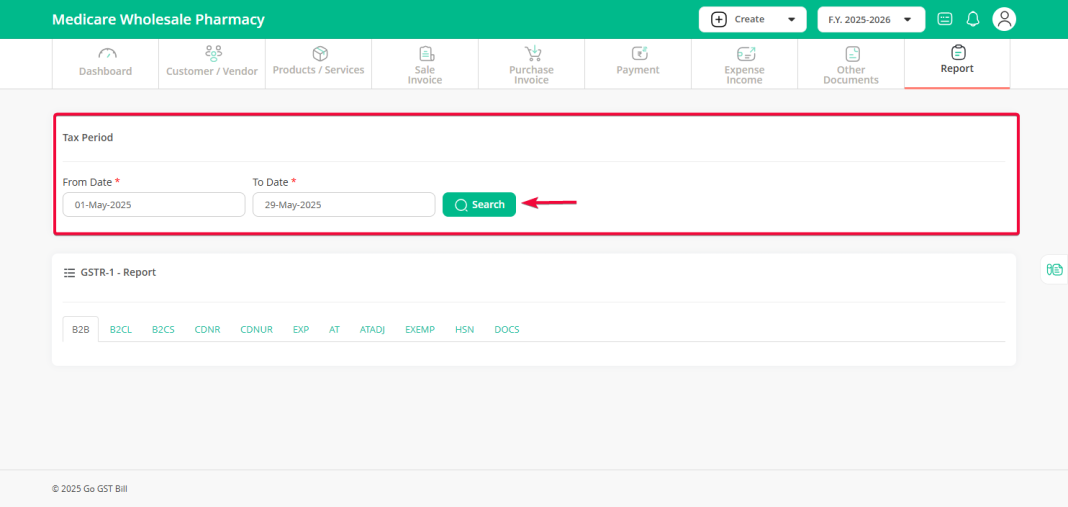Screen dimensions: 1068x507
Task: Switch to the CDNR tab
Action: click(x=208, y=329)
